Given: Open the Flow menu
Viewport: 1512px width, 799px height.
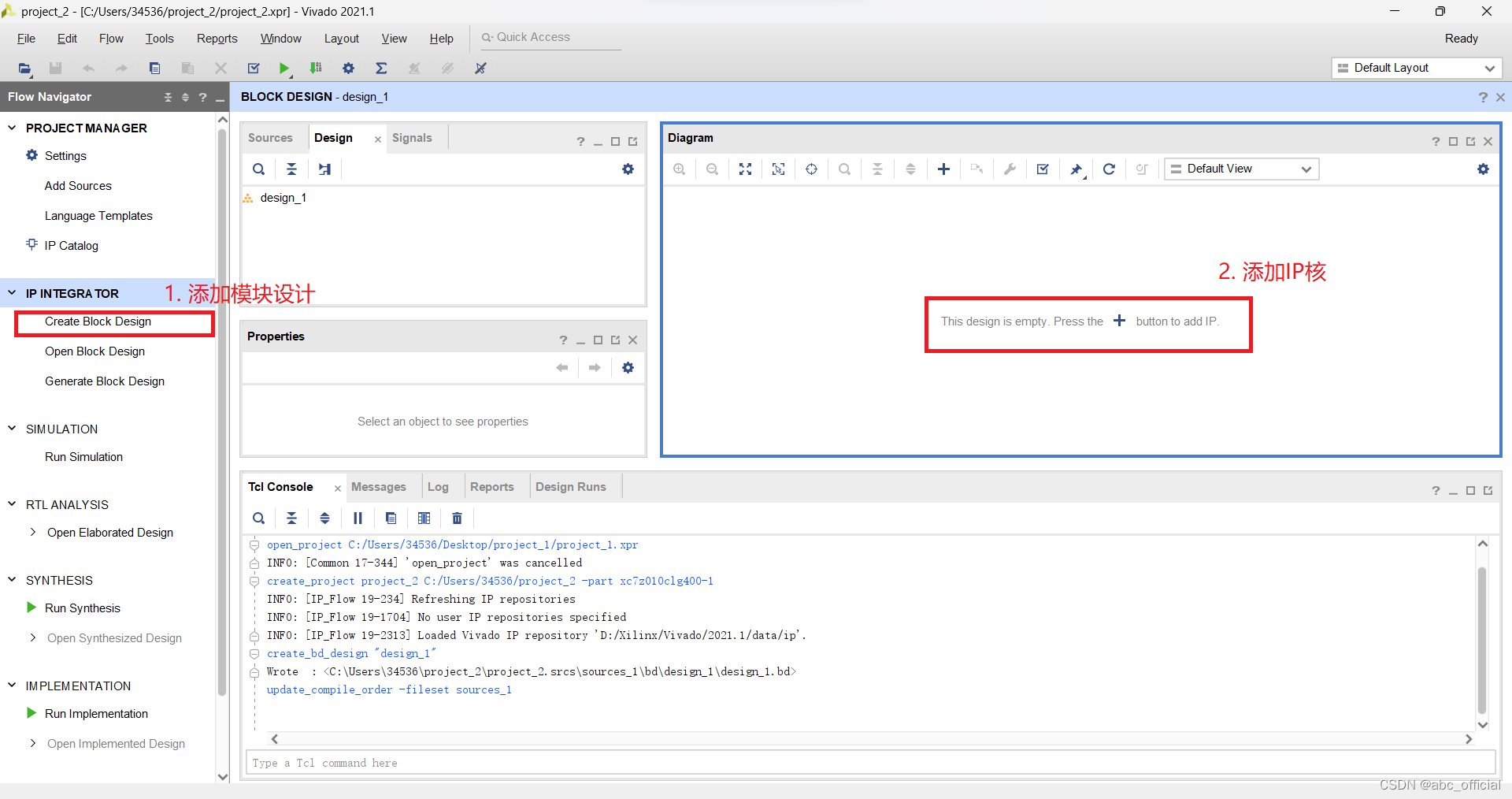Looking at the screenshot, I should click(x=111, y=39).
